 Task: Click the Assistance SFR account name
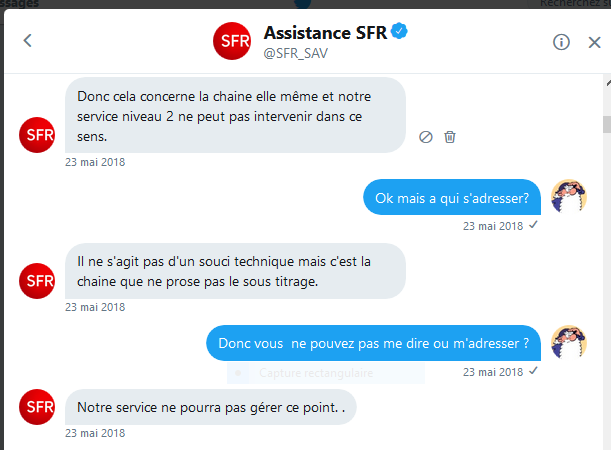[325, 32]
